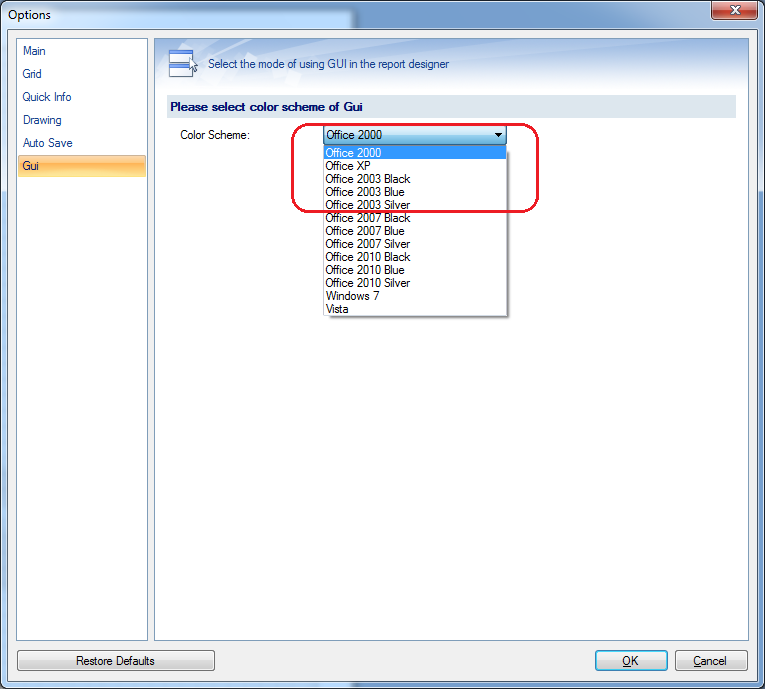Pick the Office 2003 Blue scheme
This screenshot has width=765, height=689.
click(415, 192)
